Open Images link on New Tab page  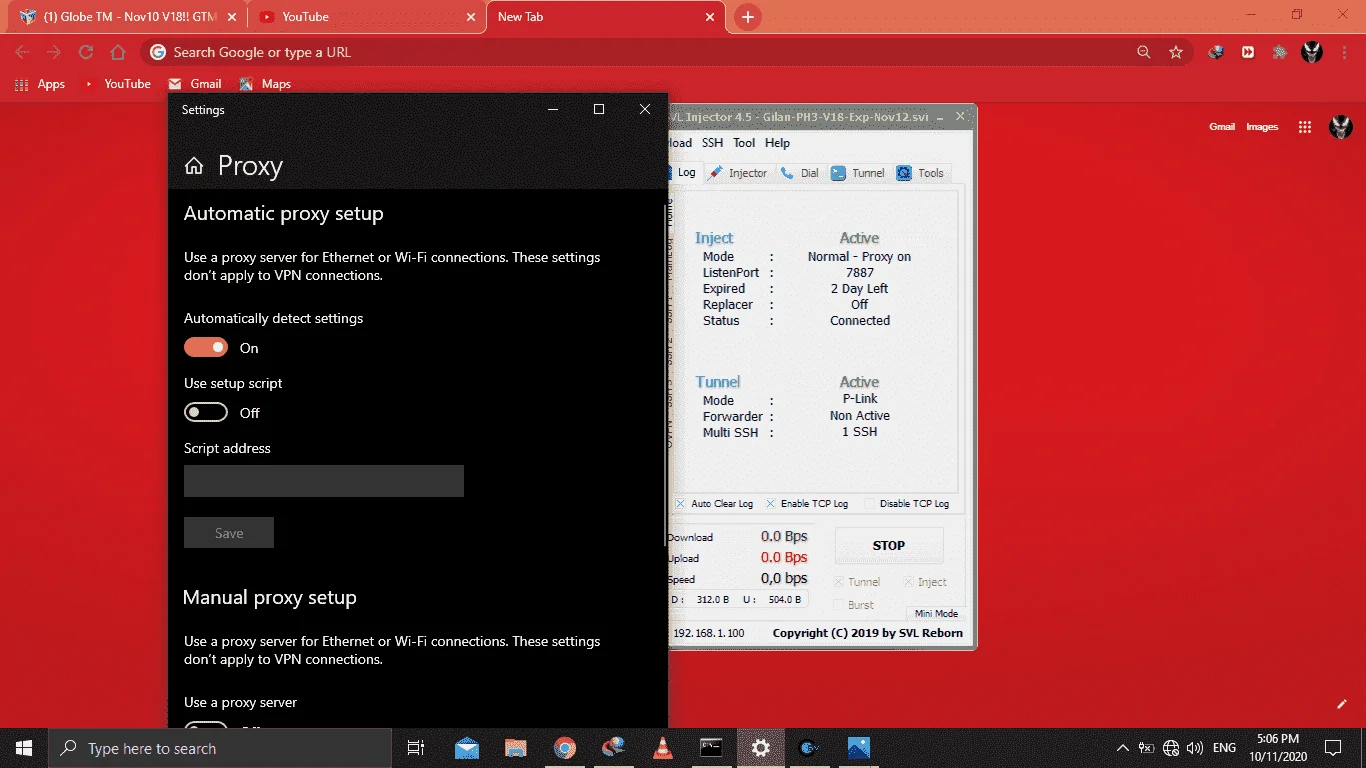[x=1262, y=127]
